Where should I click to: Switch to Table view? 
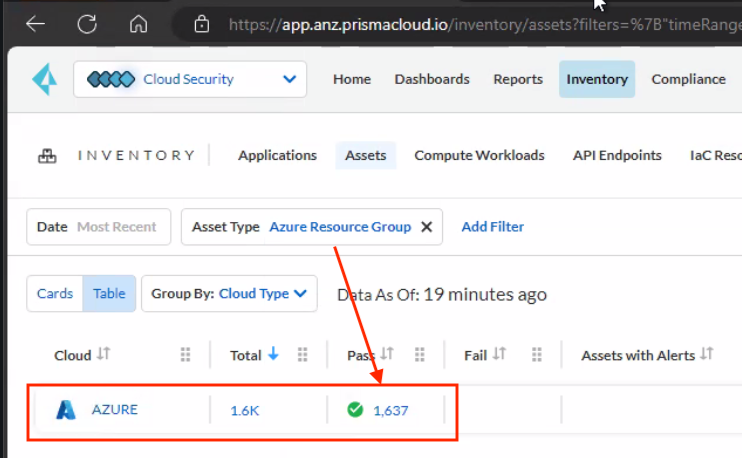coord(109,294)
